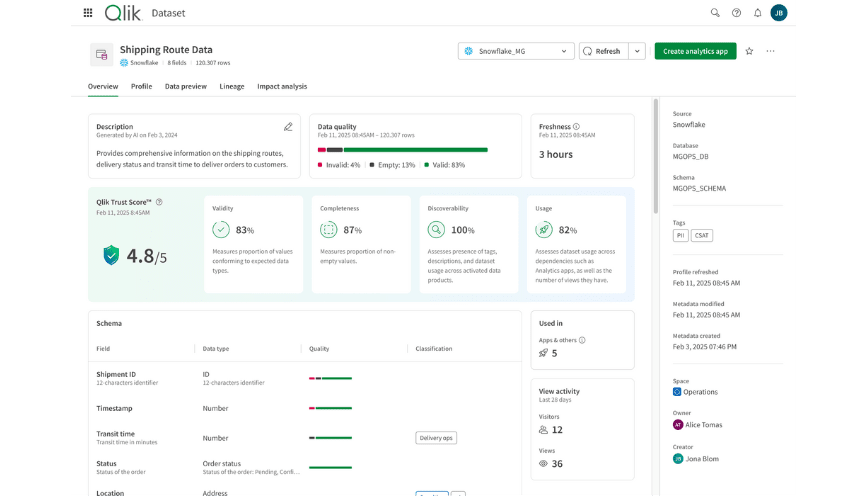The height and width of the screenshot is (496, 846).
Task: Click the Usage rocket icon
Action: point(544,230)
